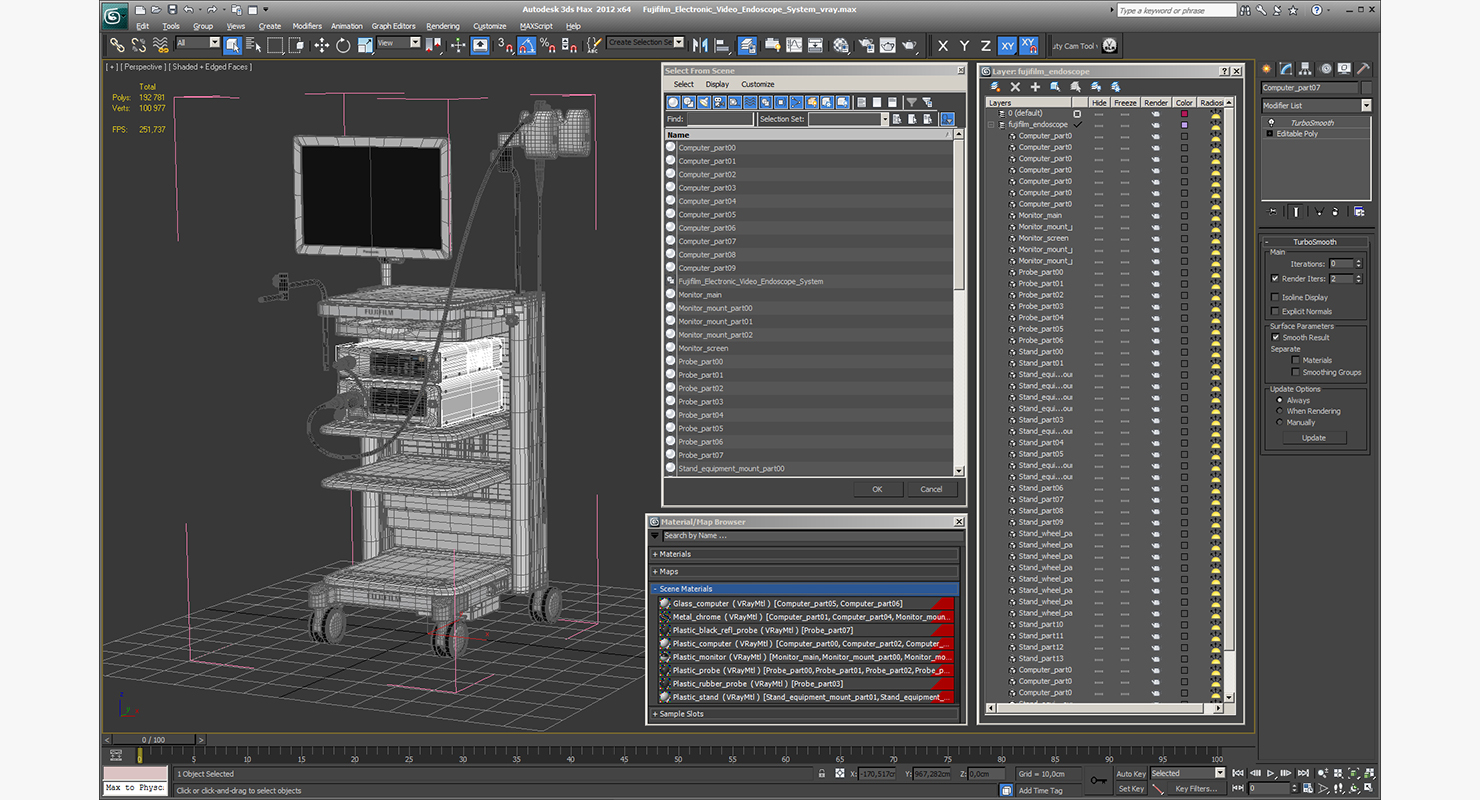Click the Render Production teapot icon
This screenshot has height=800, width=1480.
click(x=909, y=45)
